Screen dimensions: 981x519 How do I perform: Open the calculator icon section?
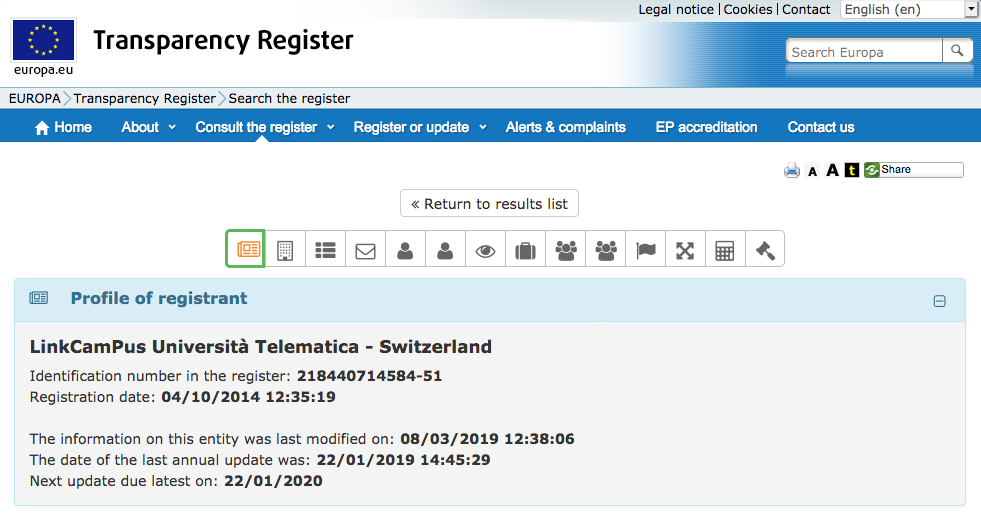(x=725, y=250)
